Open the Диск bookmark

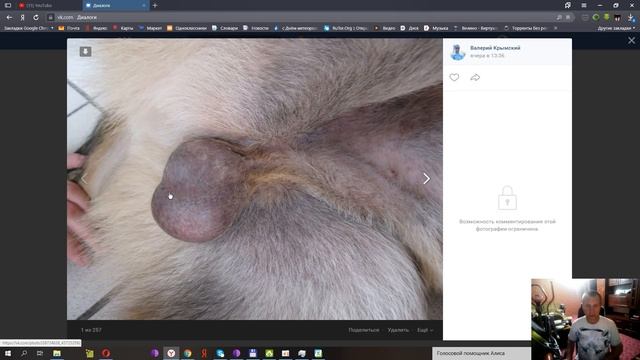click(409, 28)
